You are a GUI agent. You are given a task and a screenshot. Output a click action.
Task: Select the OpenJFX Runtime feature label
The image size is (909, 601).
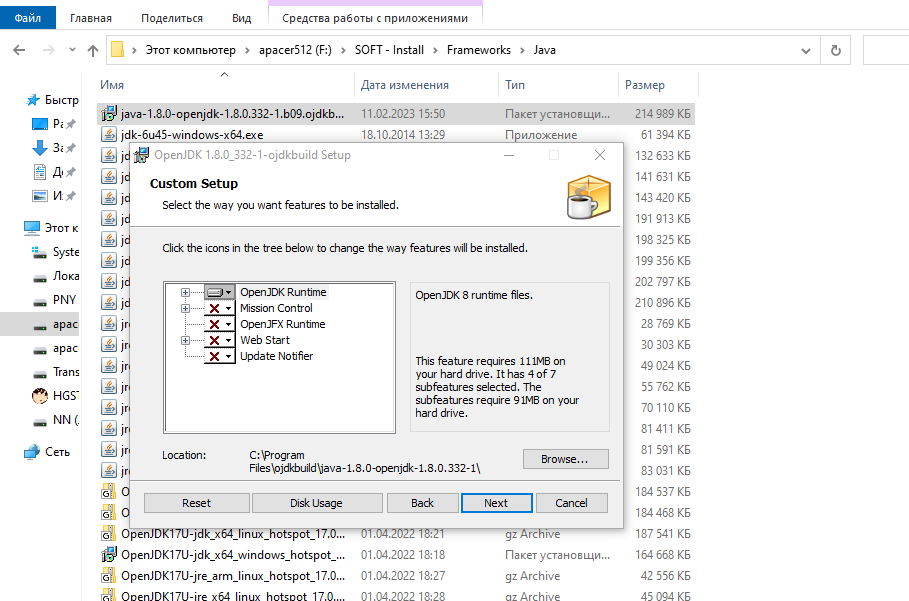coord(283,324)
